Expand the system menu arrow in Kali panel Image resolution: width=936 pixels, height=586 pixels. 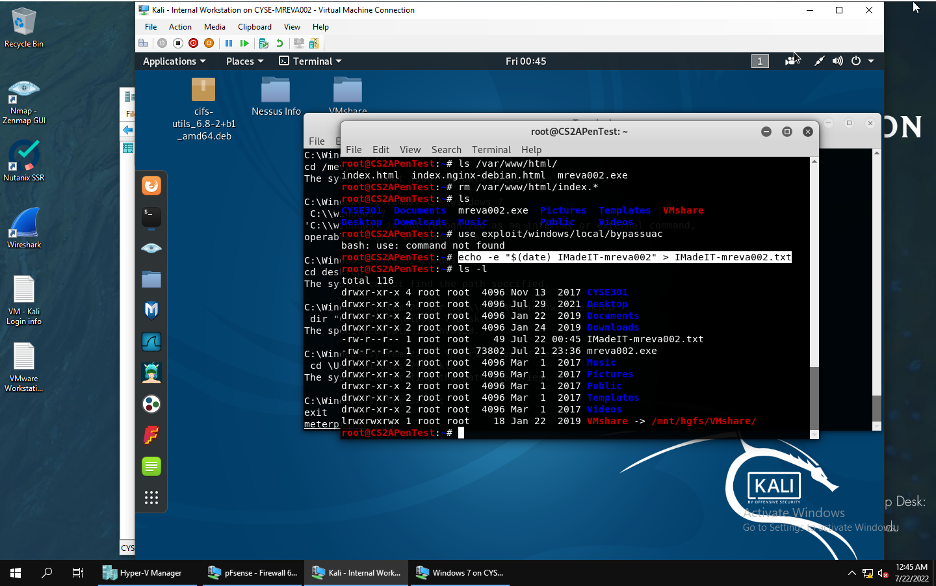tap(871, 61)
